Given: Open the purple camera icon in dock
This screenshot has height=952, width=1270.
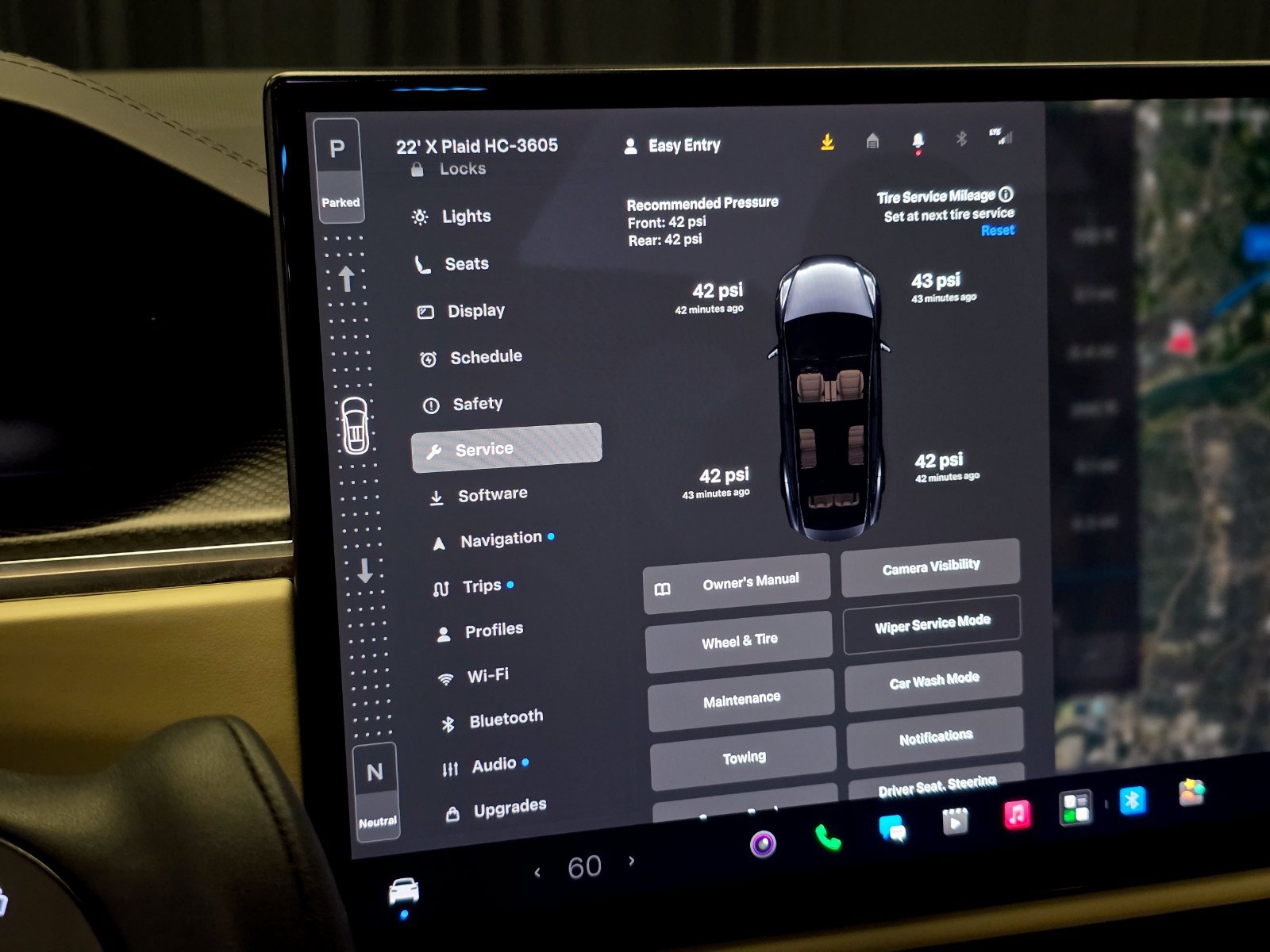Looking at the screenshot, I should (x=764, y=844).
